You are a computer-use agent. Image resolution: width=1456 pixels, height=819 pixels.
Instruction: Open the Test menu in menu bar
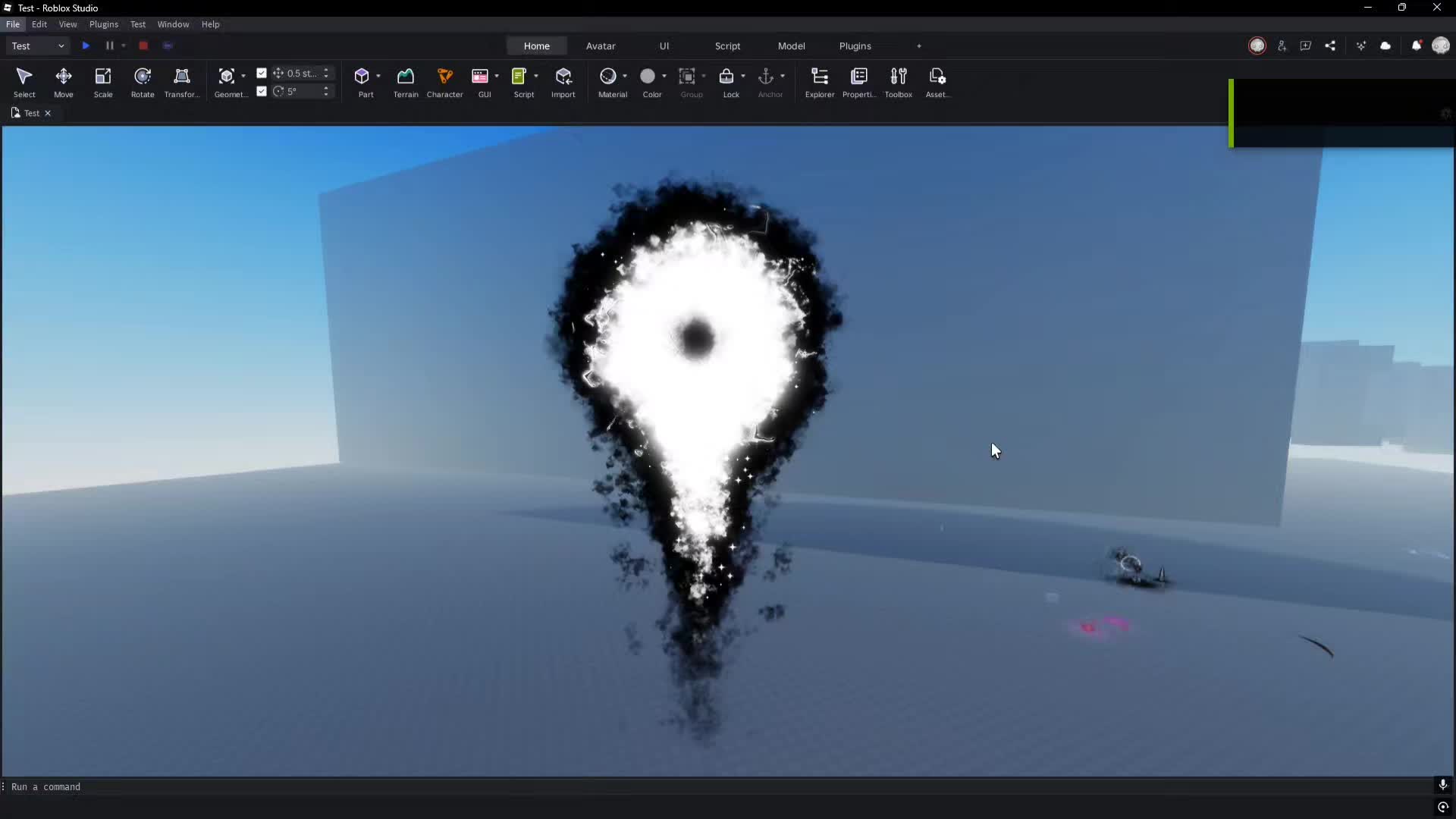click(x=138, y=24)
